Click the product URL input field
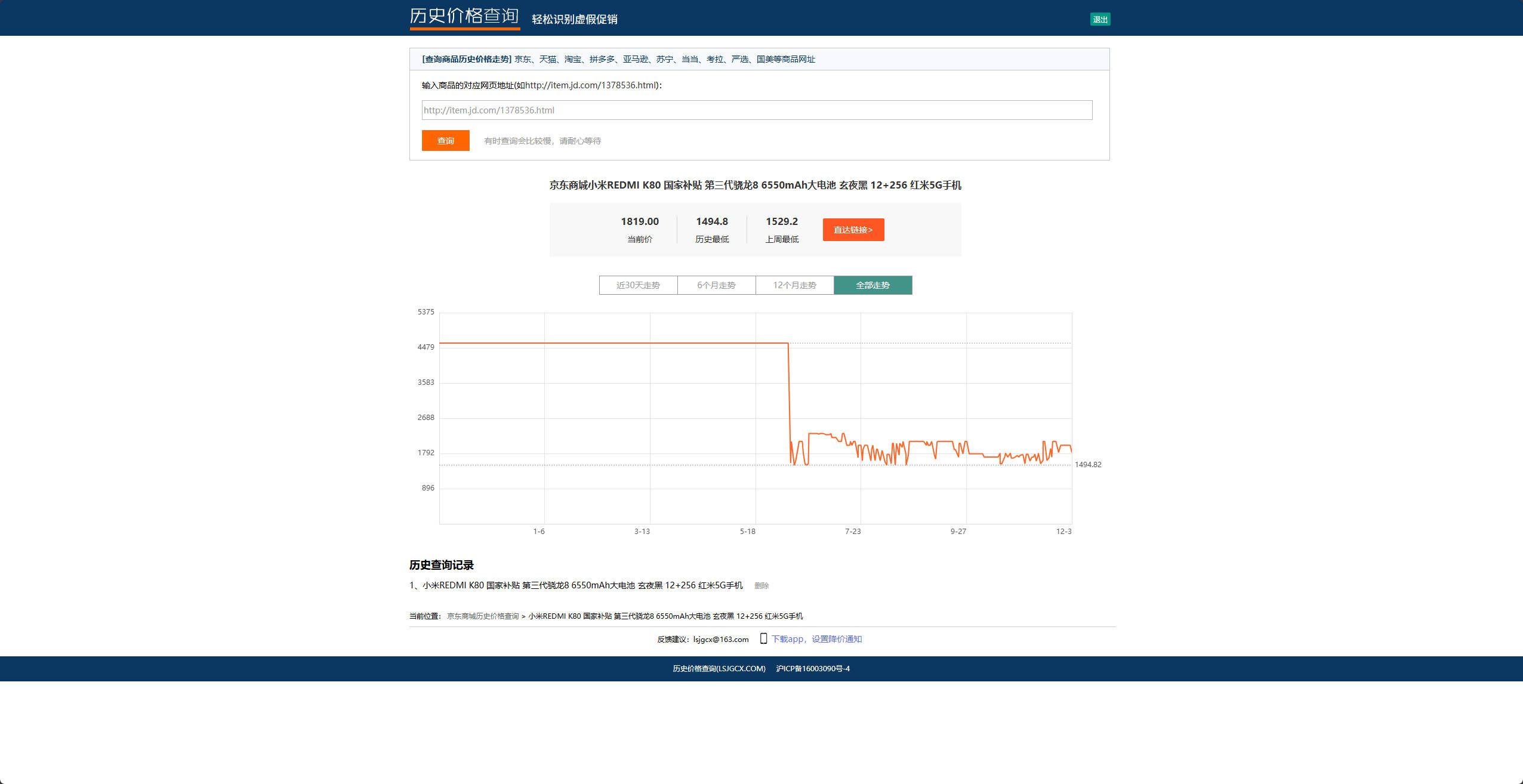Image resolution: width=1523 pixels, height=784 pixels. [x=757, y=110]
